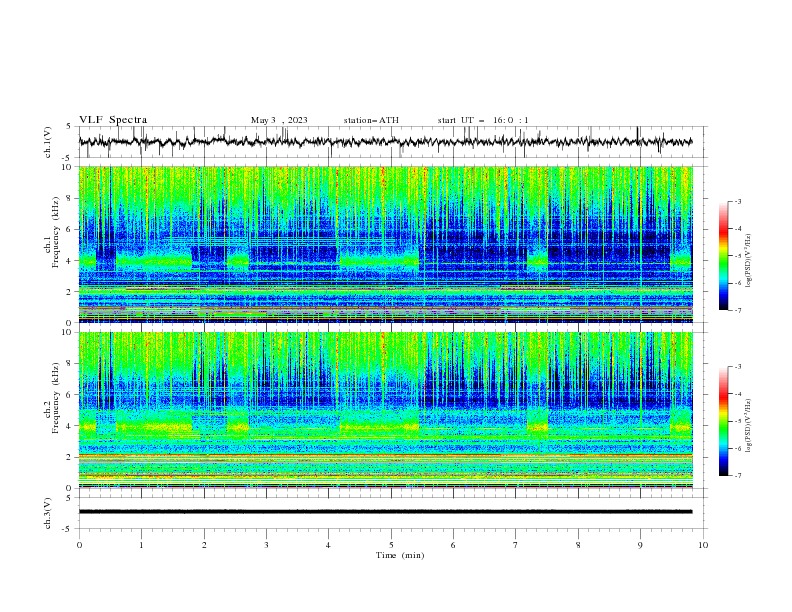Click the "0" tick on the time axis
Screen dimensions: 792x612
(79, 545)
